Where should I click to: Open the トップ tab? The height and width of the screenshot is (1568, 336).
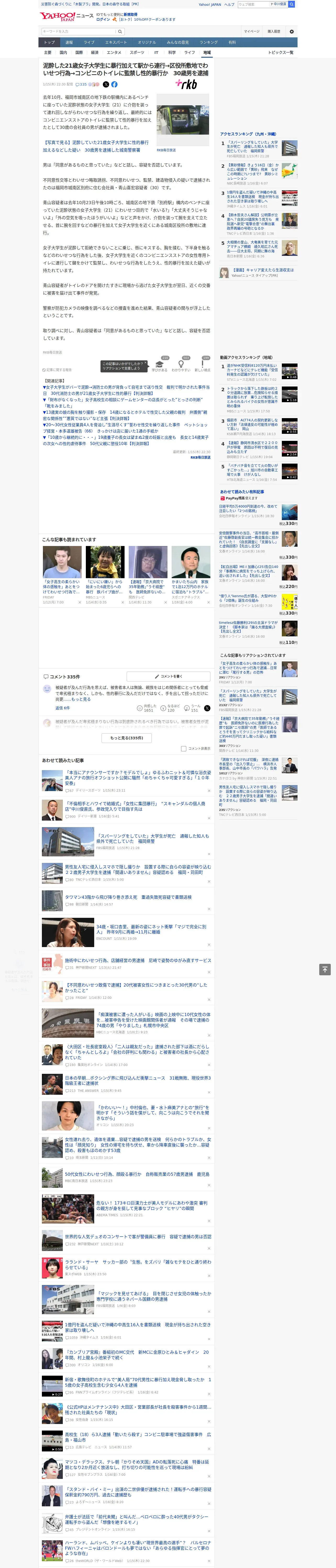point(49,43)
